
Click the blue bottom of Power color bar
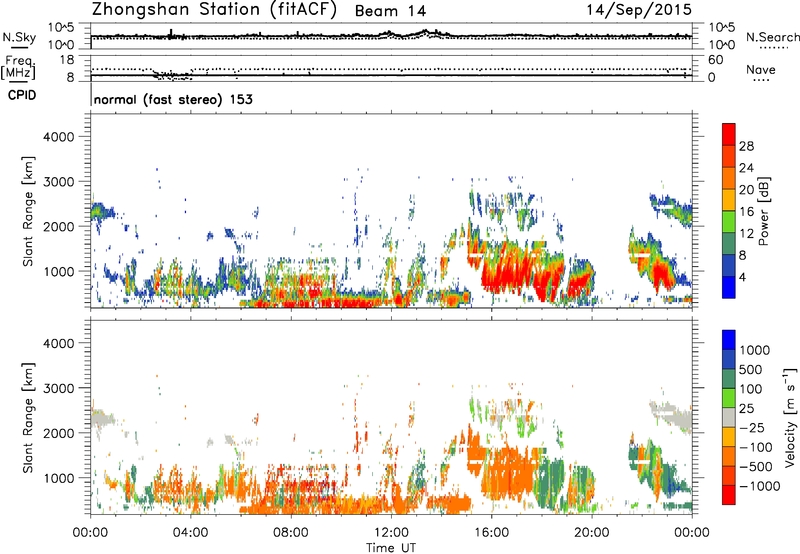point(729,287)
